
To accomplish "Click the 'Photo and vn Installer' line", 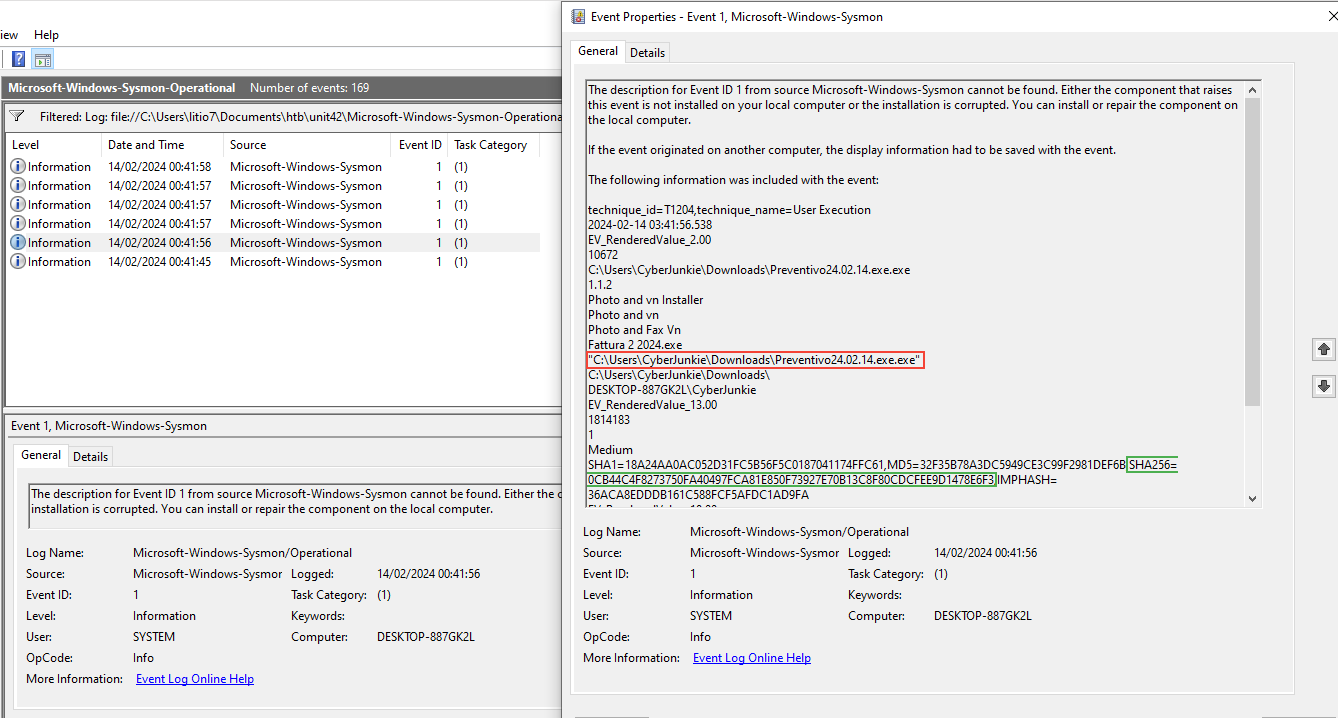I will point(645,300).
